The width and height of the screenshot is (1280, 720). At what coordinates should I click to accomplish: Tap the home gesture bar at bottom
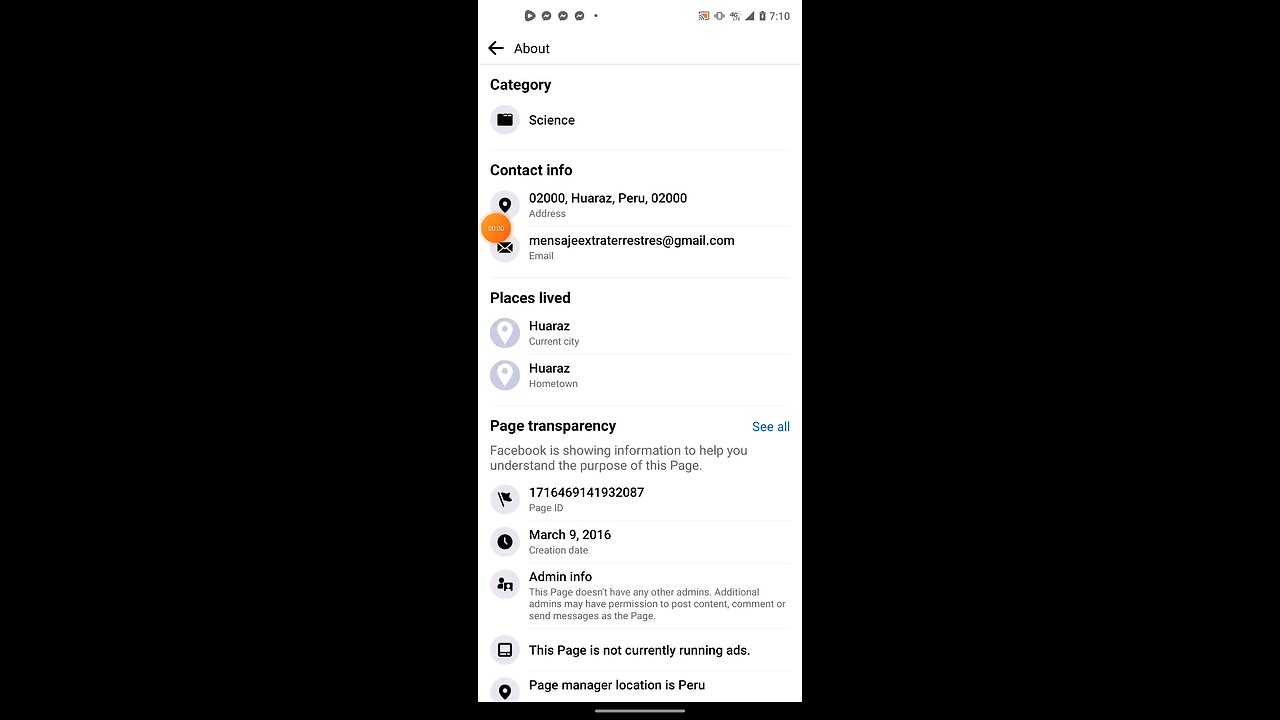(640, 711)
